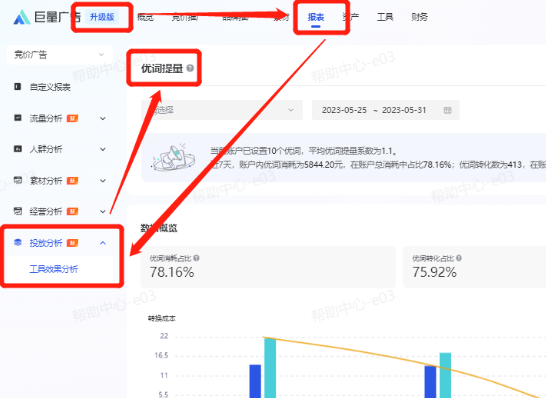Expand 素材分析 chevron
The image size is (546, 398).
[103, 180]
